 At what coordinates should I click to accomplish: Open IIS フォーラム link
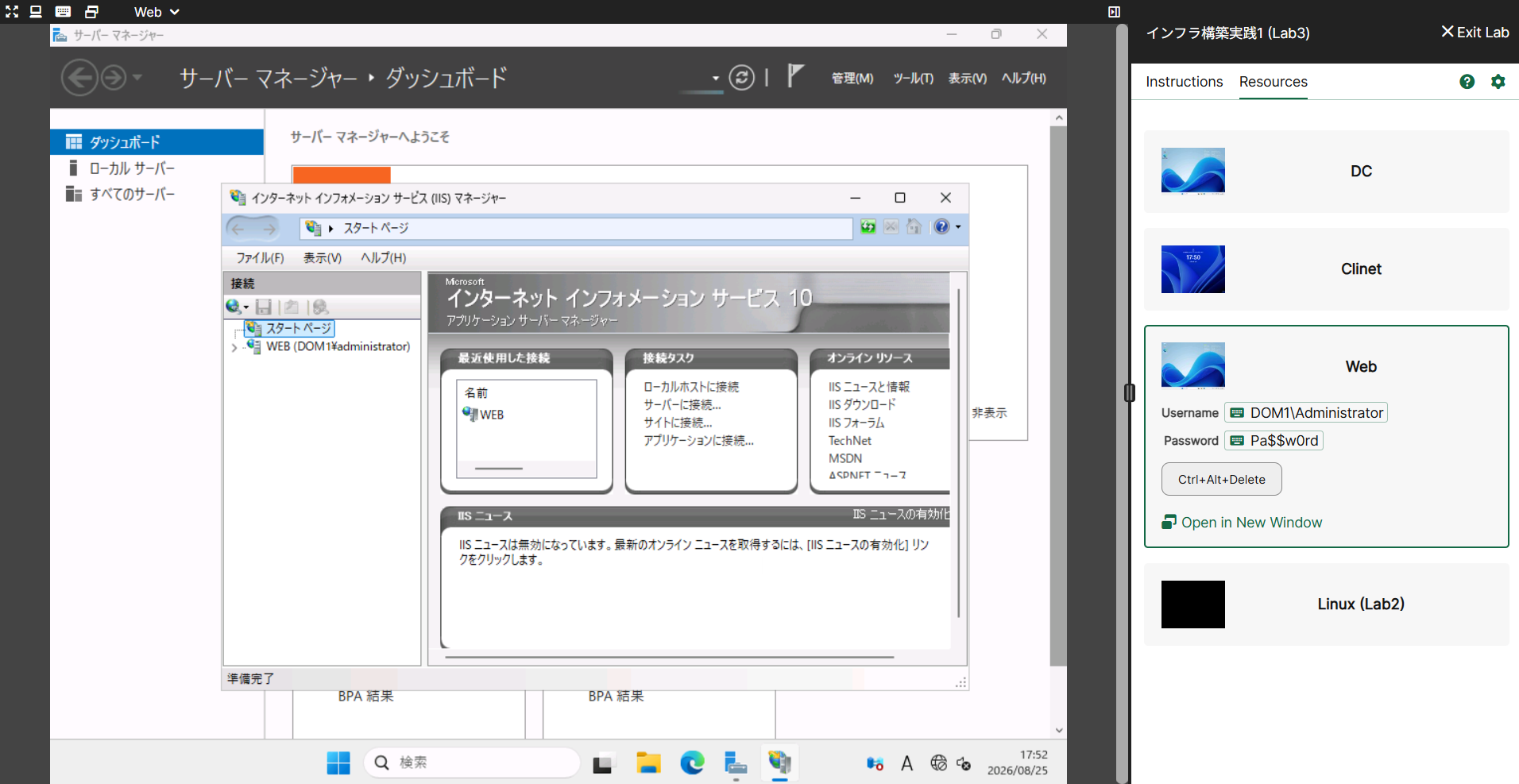pyautogui.click(x=856, y=423)
